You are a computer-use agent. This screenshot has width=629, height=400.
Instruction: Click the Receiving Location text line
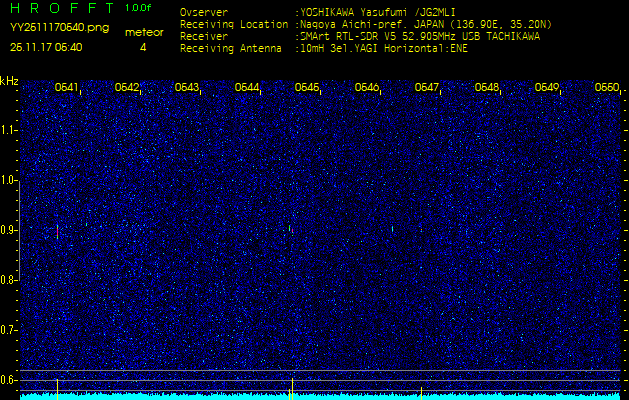(x=366, y=24)
